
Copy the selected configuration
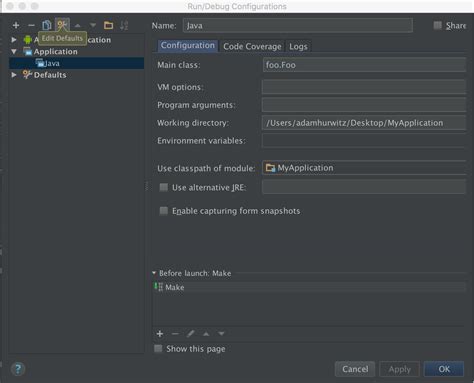pyautogui.click(x=46, y=25)
